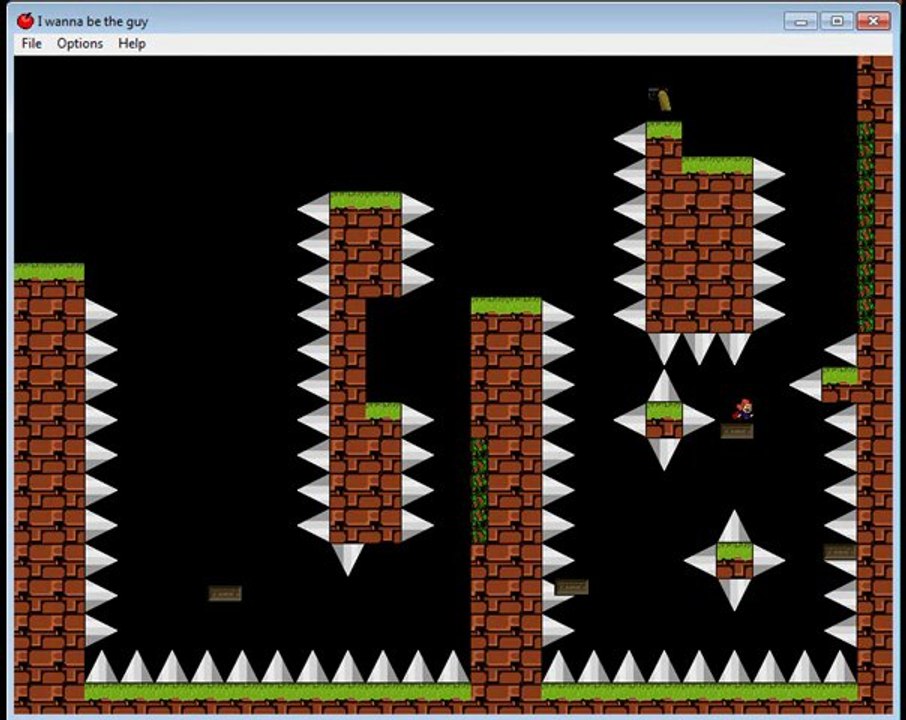The width and height of the screenshot is (906, 720).
Task: Click the gun item above the top-right tower
Action: pyautogui.click(x=660, y=99)
